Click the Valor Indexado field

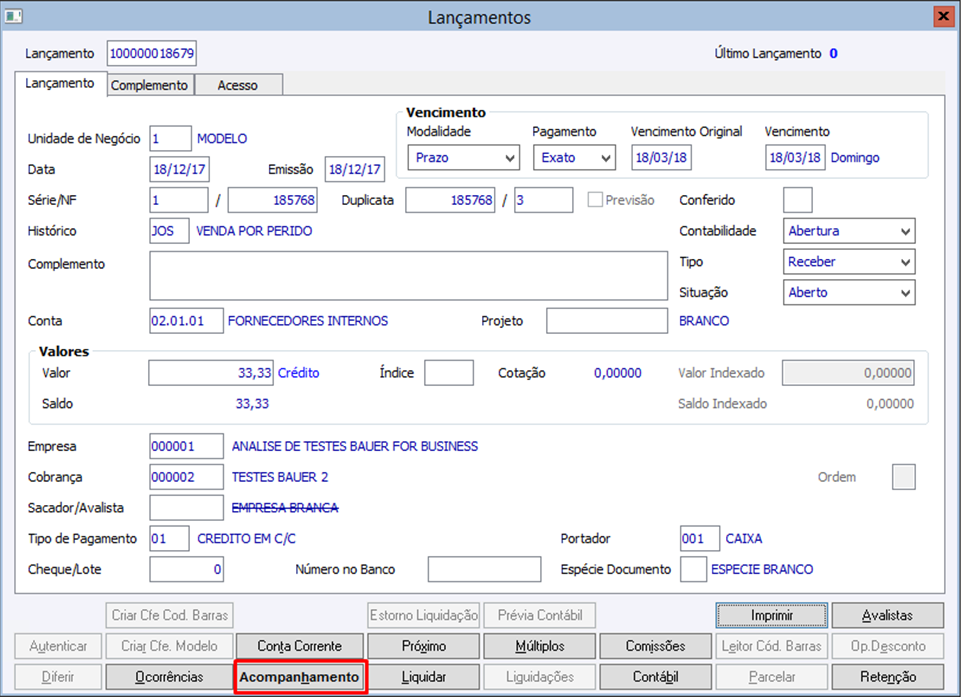point(848,373)
